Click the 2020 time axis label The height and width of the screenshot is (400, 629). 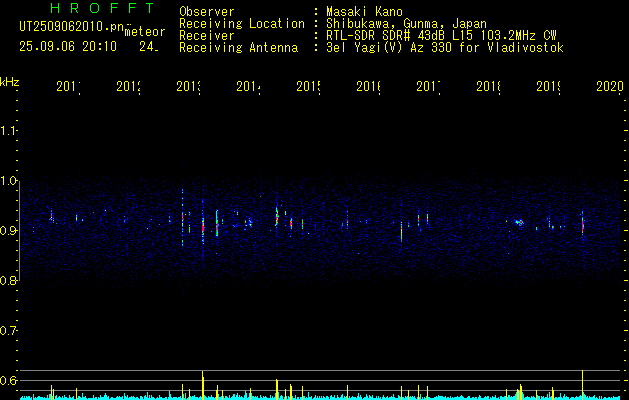click(x=610, y=86)
